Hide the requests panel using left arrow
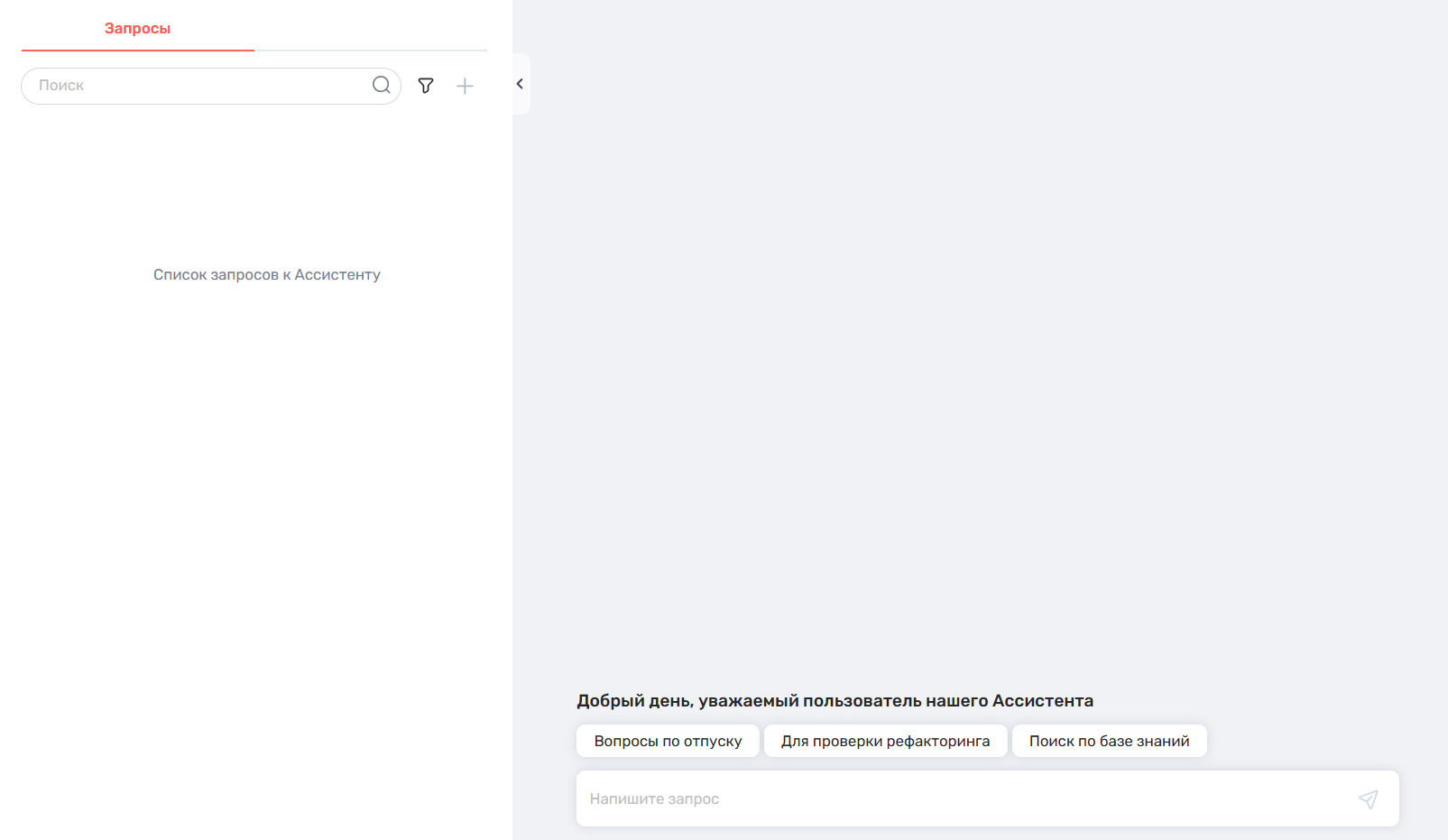Viewport: 1448px width, 840px height. [520, 84]
